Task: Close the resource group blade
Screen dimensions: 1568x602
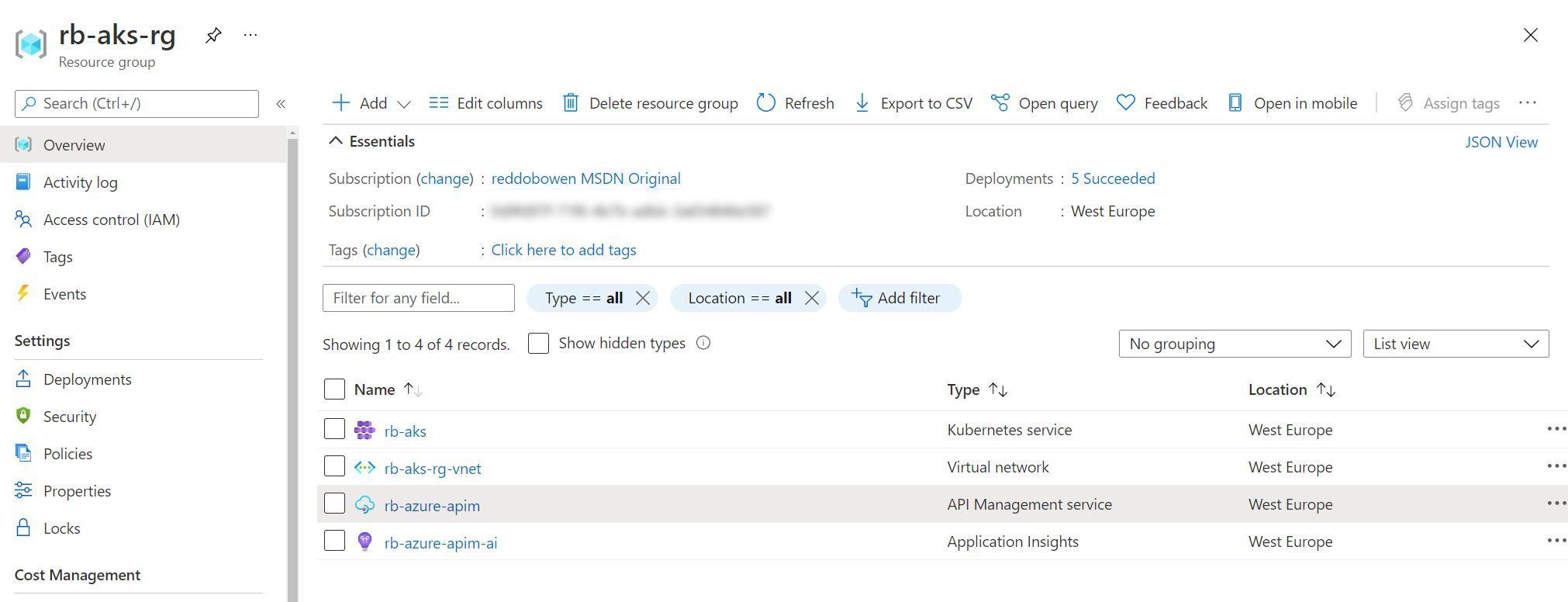Action: (x=1530, y=35)
